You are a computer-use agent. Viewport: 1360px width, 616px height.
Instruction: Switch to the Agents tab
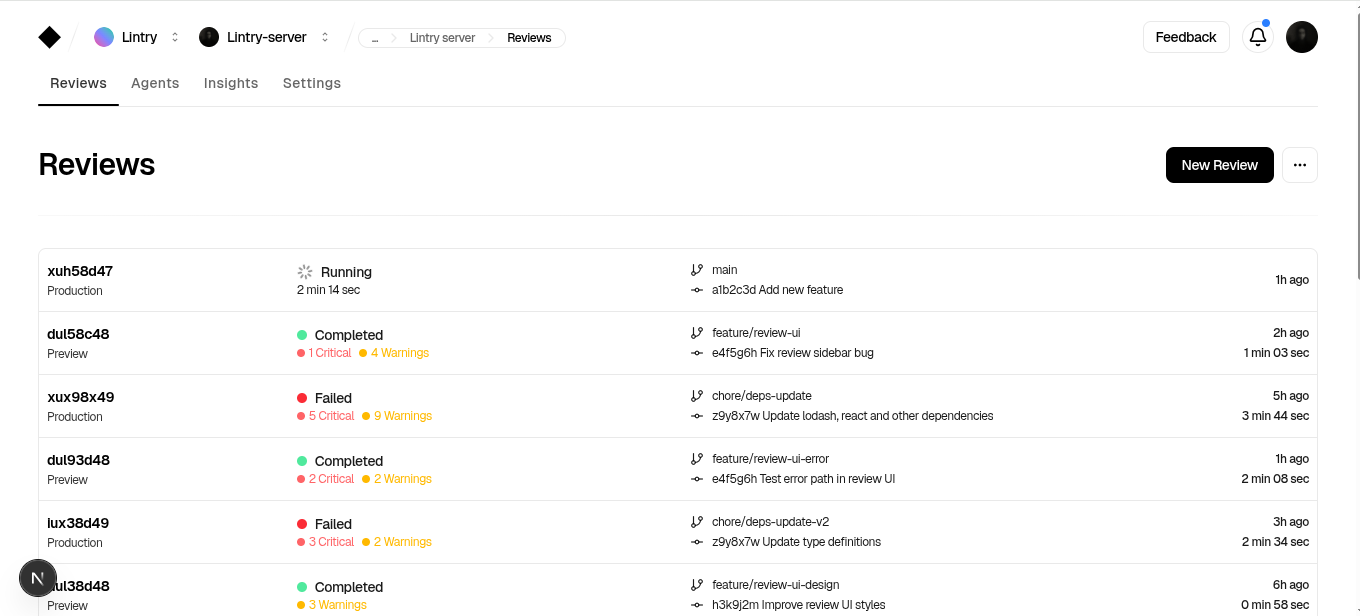click(155, 83)
